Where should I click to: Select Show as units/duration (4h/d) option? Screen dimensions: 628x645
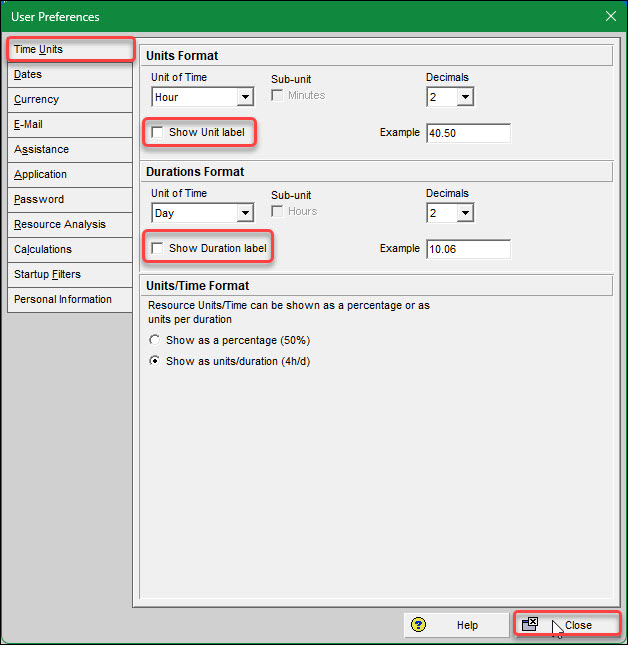[155, 361]
